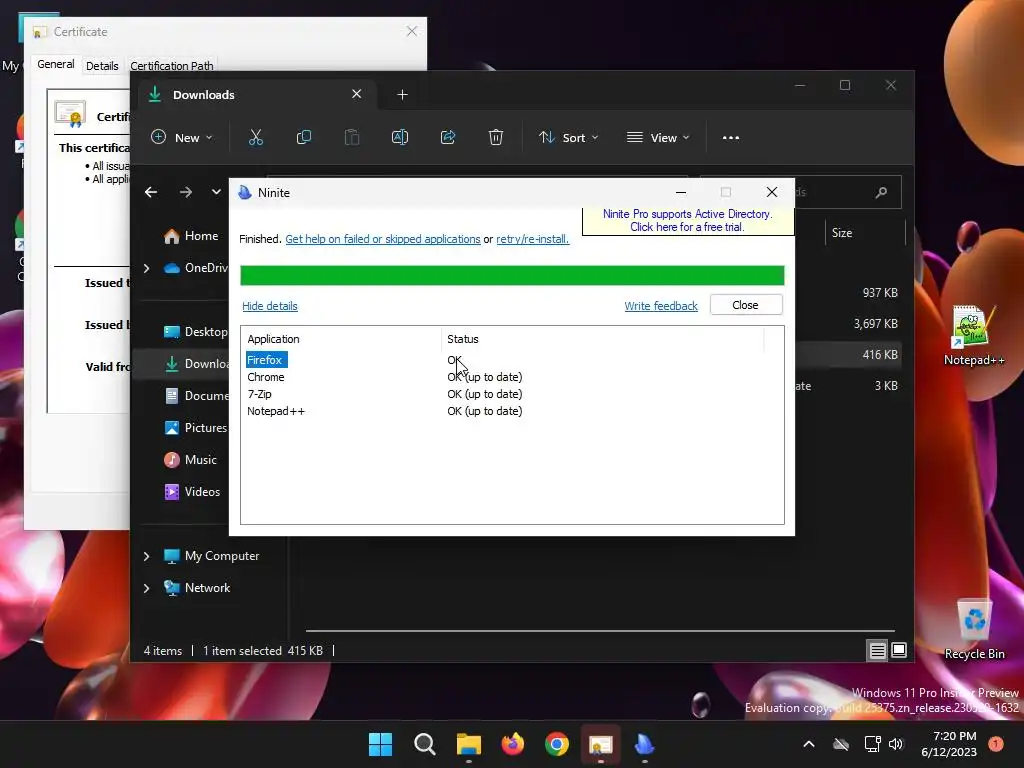Screen dimensions: 1024x768
Task: Switch to Certification Path tab
Action: click(172, 65)
